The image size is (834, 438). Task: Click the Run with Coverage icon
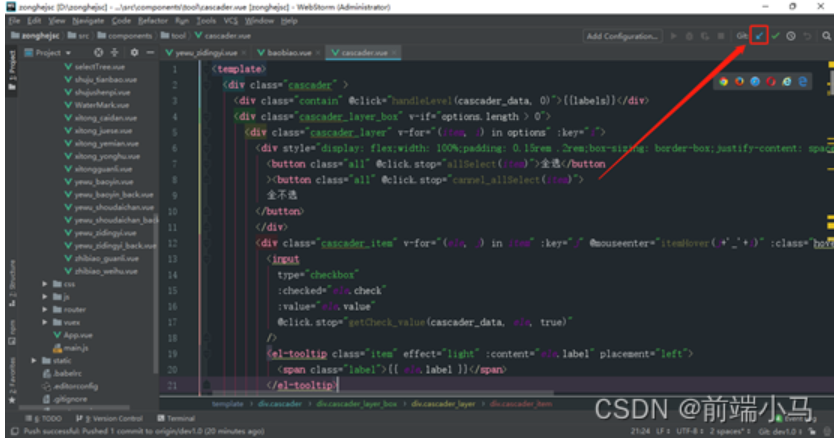click(705, 36)
